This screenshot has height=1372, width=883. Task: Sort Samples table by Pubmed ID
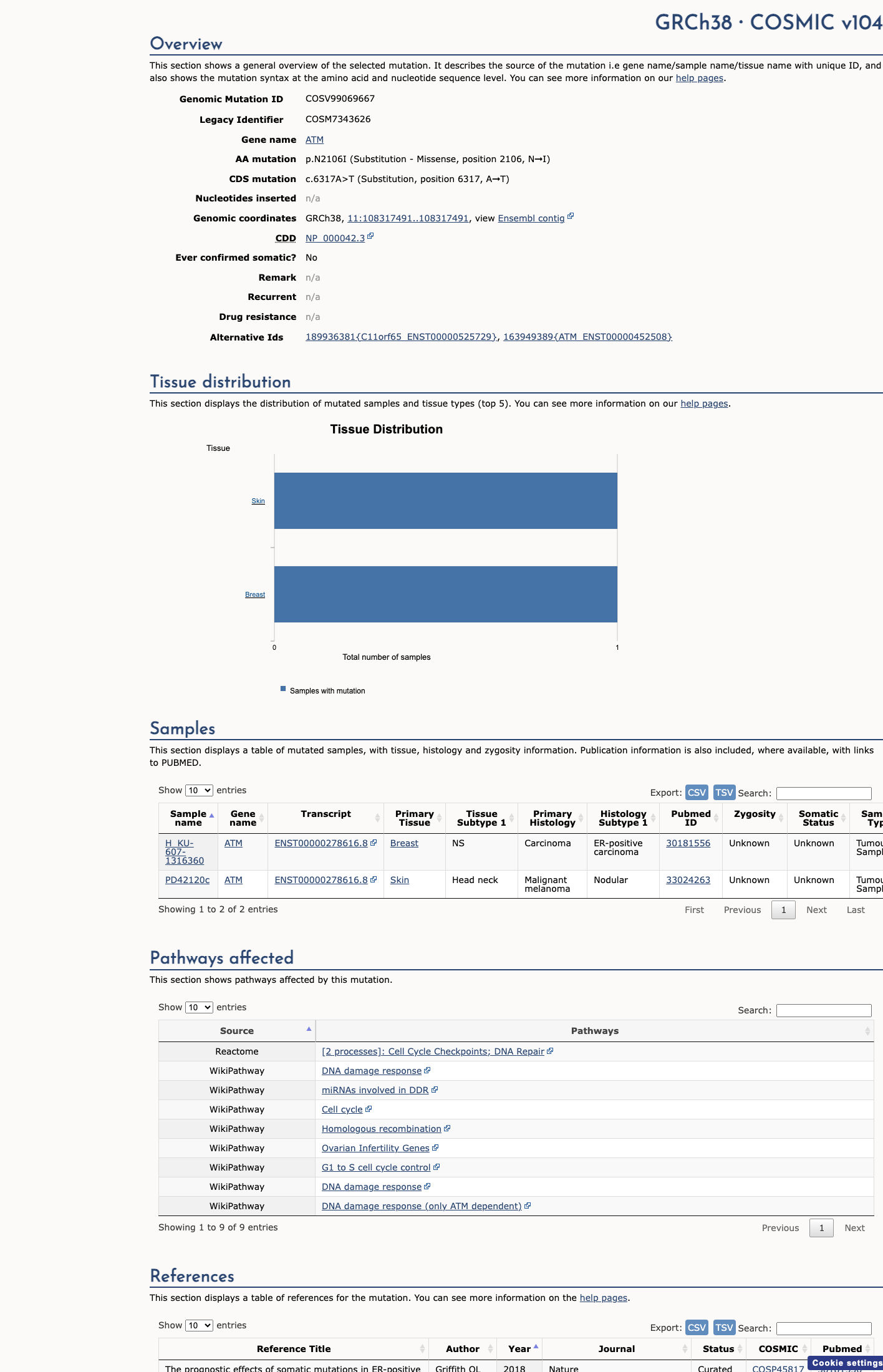(x=691, y=818)
